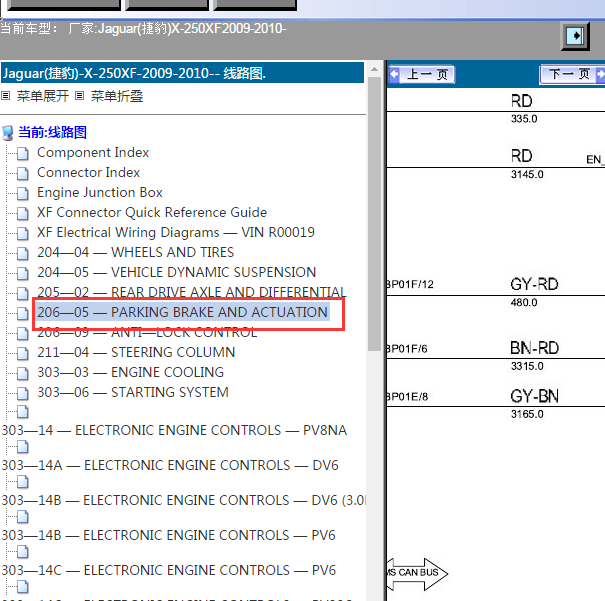Click page icon beside REAR DRIVE AXLE
The width and height of the screenshot is (605, 601).
coord(23,294)
